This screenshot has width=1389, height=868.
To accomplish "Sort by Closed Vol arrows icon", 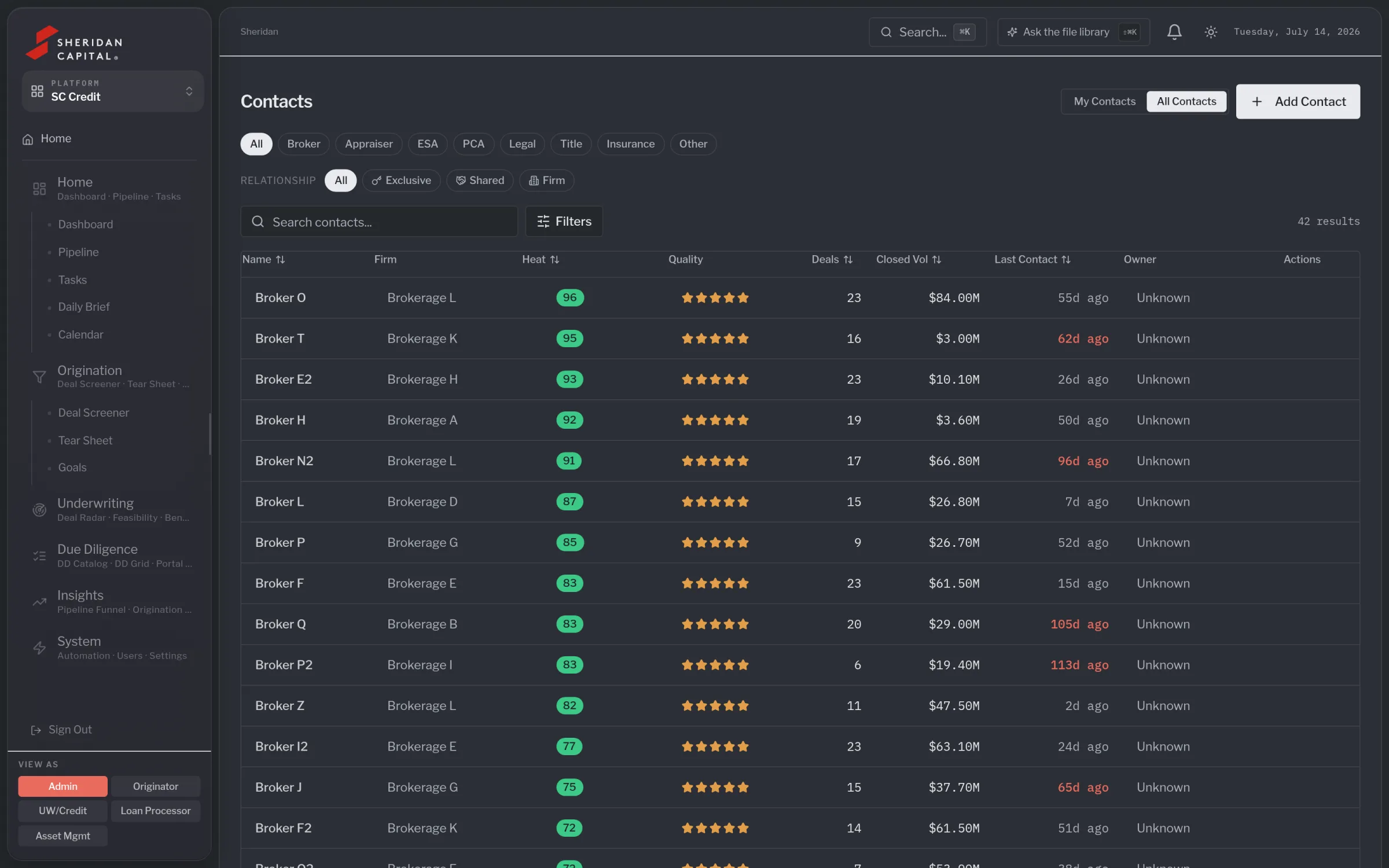I will pyautogui.click(x=936, y=259).
